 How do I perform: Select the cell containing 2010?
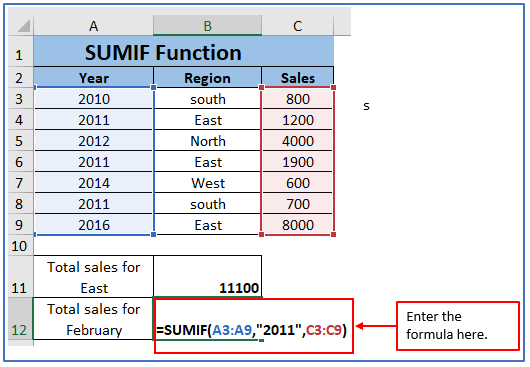pyautogui.click(x=94, y=98)
